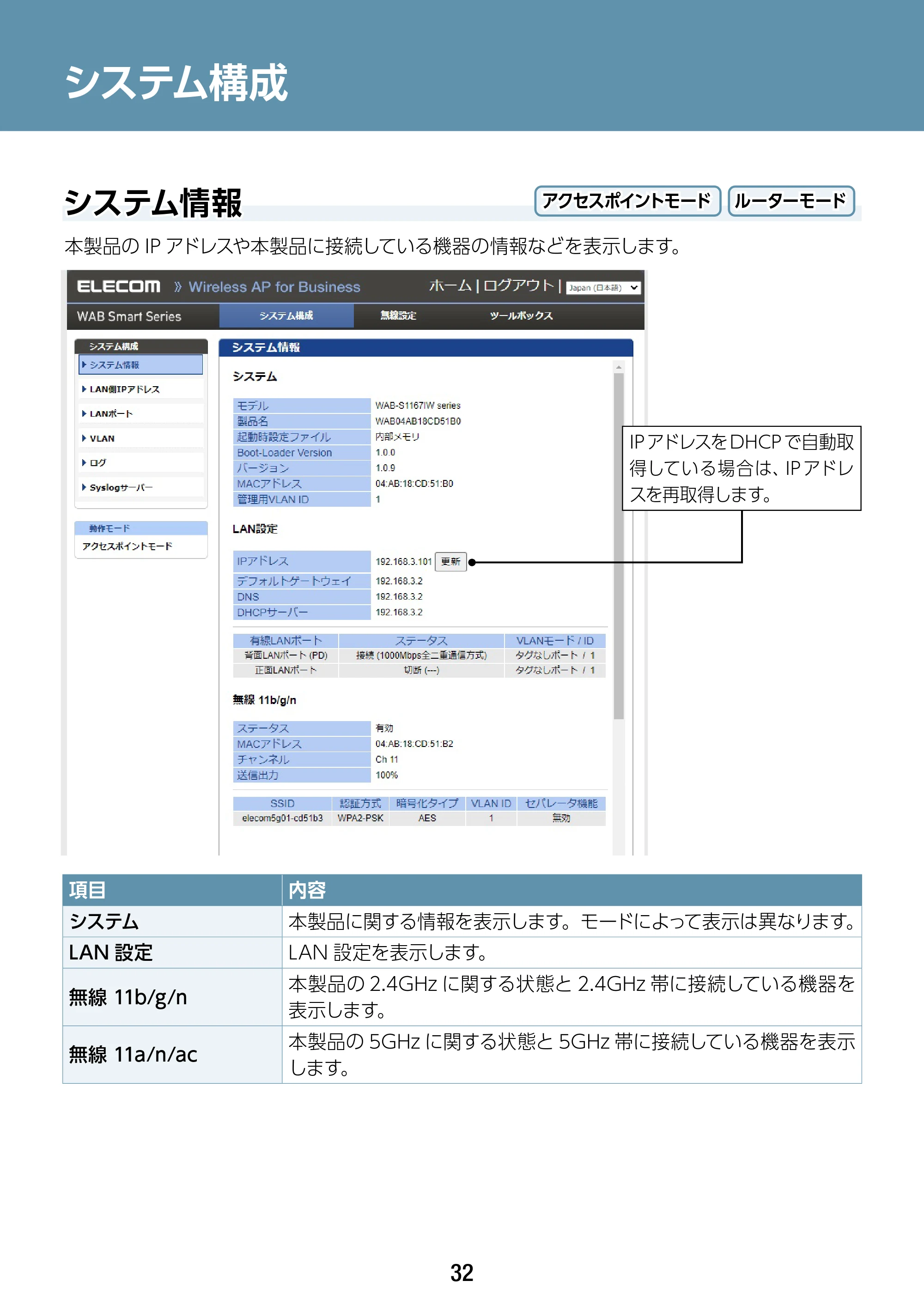924x1311 pixels.
Task: Click the ELECOM logo
Action: pyautogui.click(x=118, y=287)
